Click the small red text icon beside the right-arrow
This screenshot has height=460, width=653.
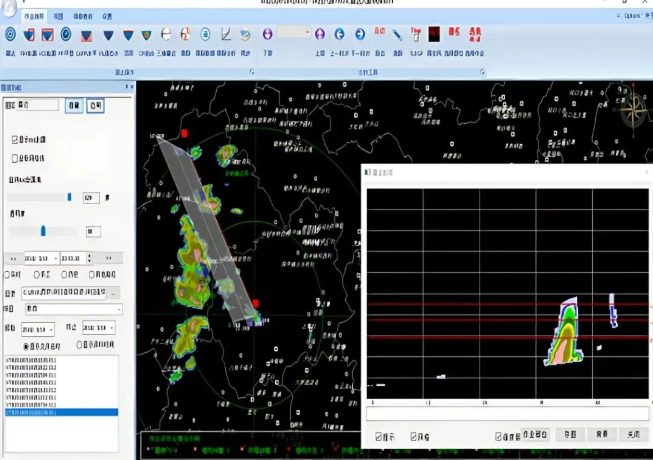tap(379, 31)
